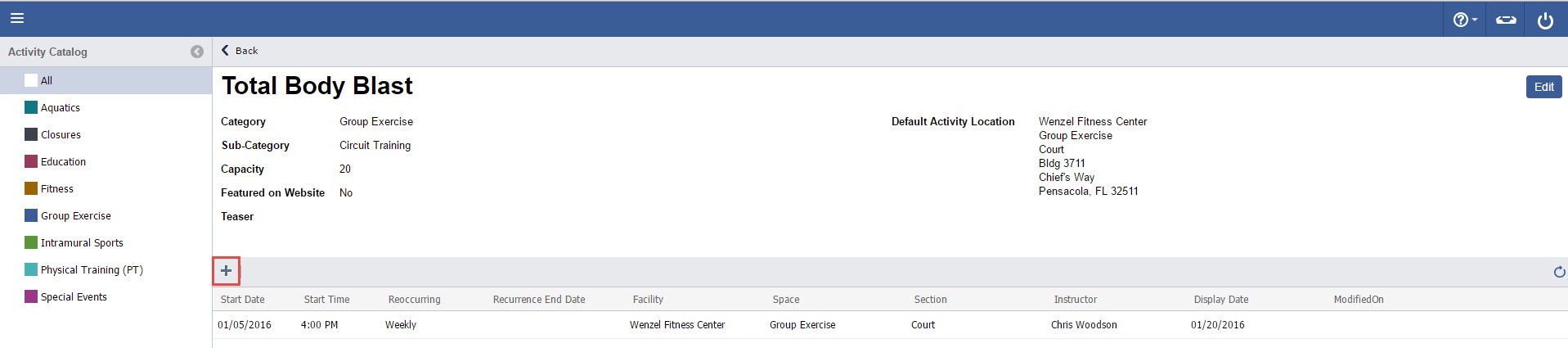The width and height of the screenshot is (1568, 348).
Task: Select Special Events category
Action: tap(74, 296)
